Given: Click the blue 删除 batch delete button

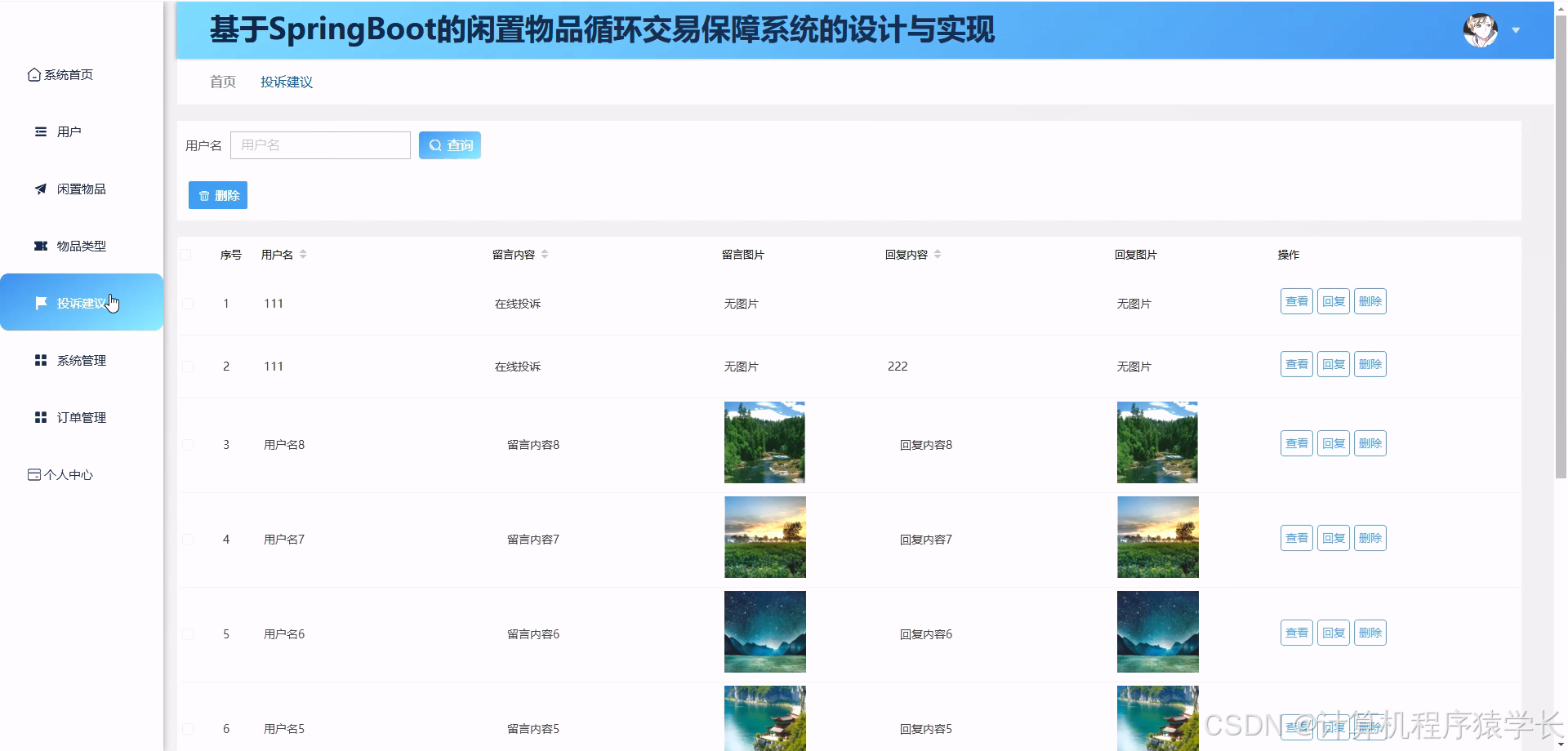Looking at the screenshot, I should [x=218, y=196].
